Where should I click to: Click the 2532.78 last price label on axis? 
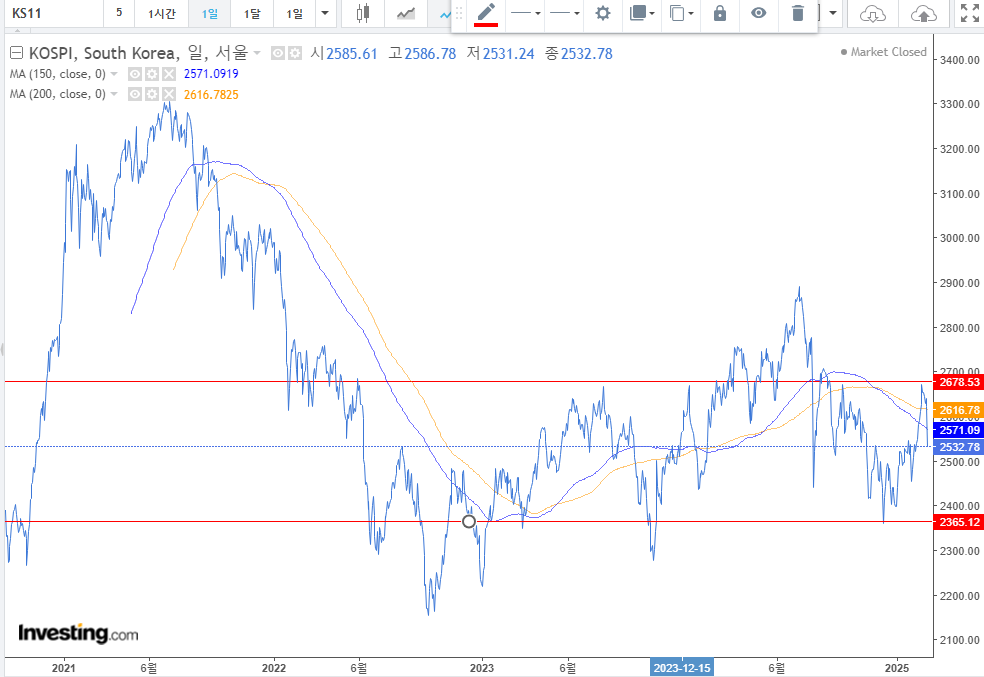click(959, 447)
